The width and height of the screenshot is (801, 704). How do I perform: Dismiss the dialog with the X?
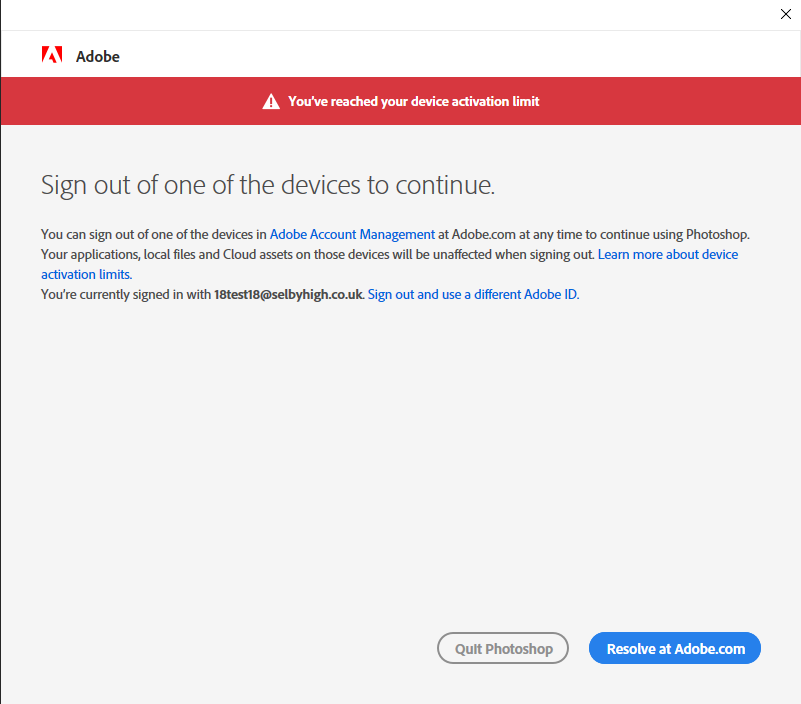(786, 14)
